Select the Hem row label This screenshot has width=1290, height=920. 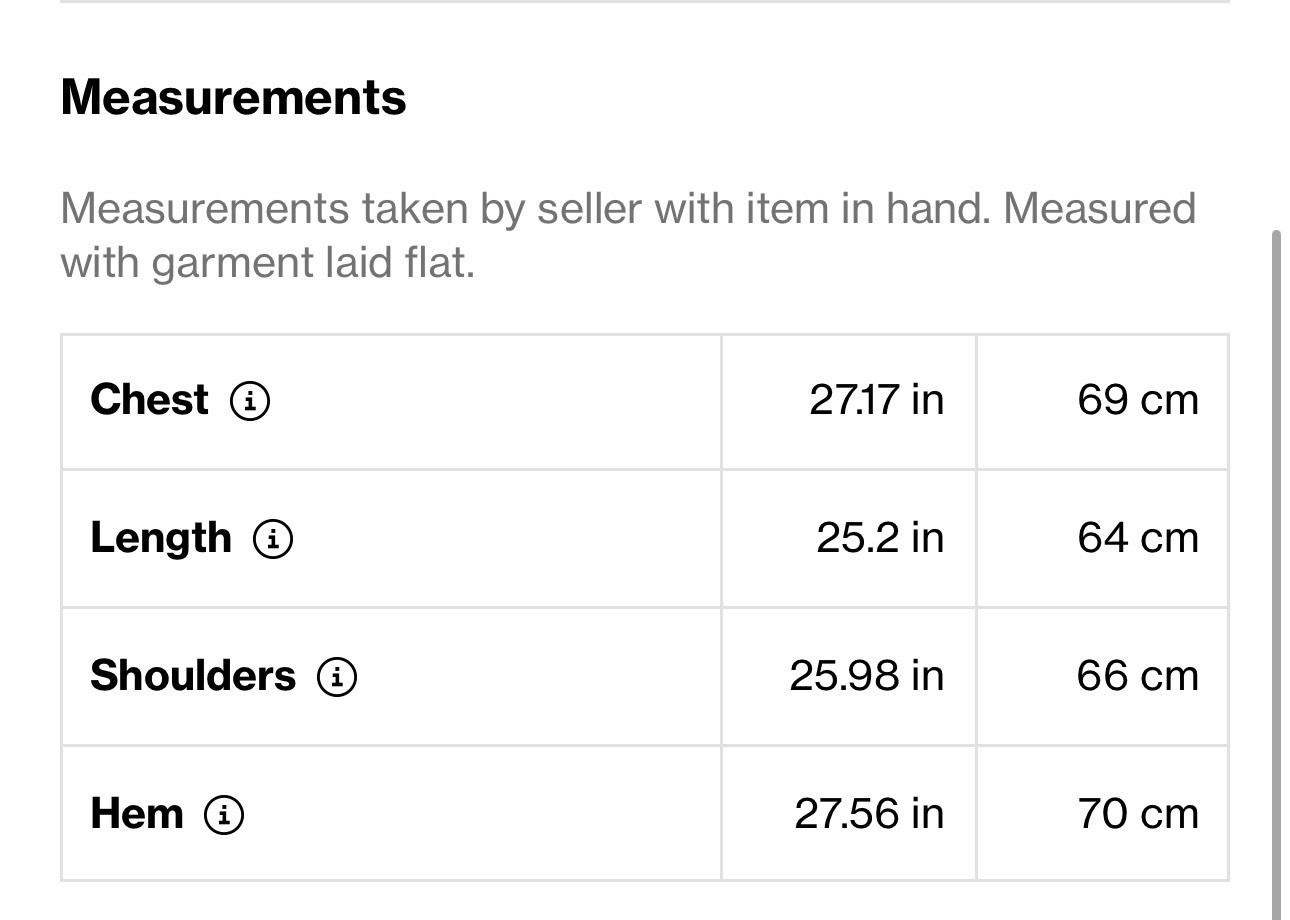pos(137,813)
